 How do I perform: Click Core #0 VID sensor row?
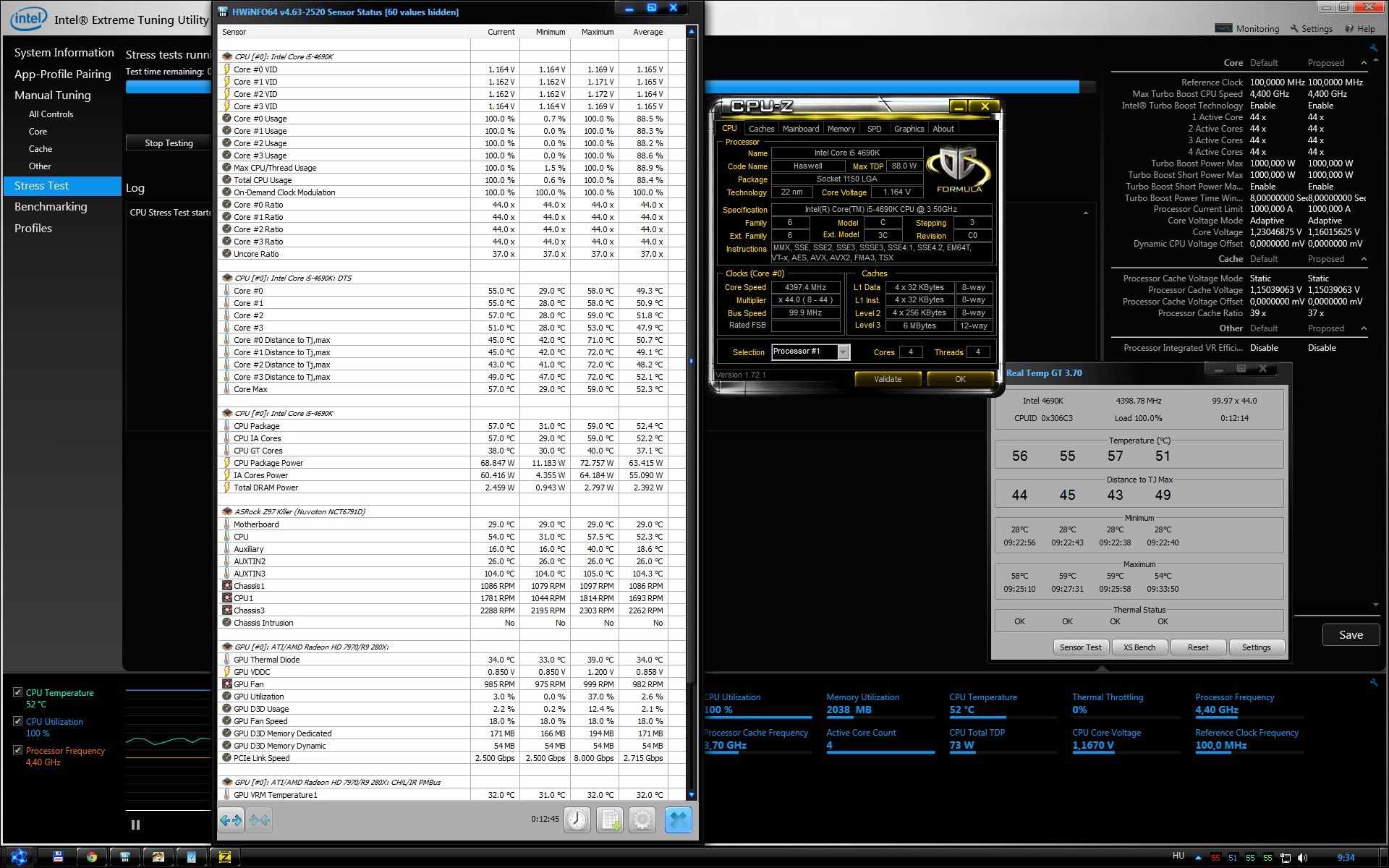click(452, 69)
